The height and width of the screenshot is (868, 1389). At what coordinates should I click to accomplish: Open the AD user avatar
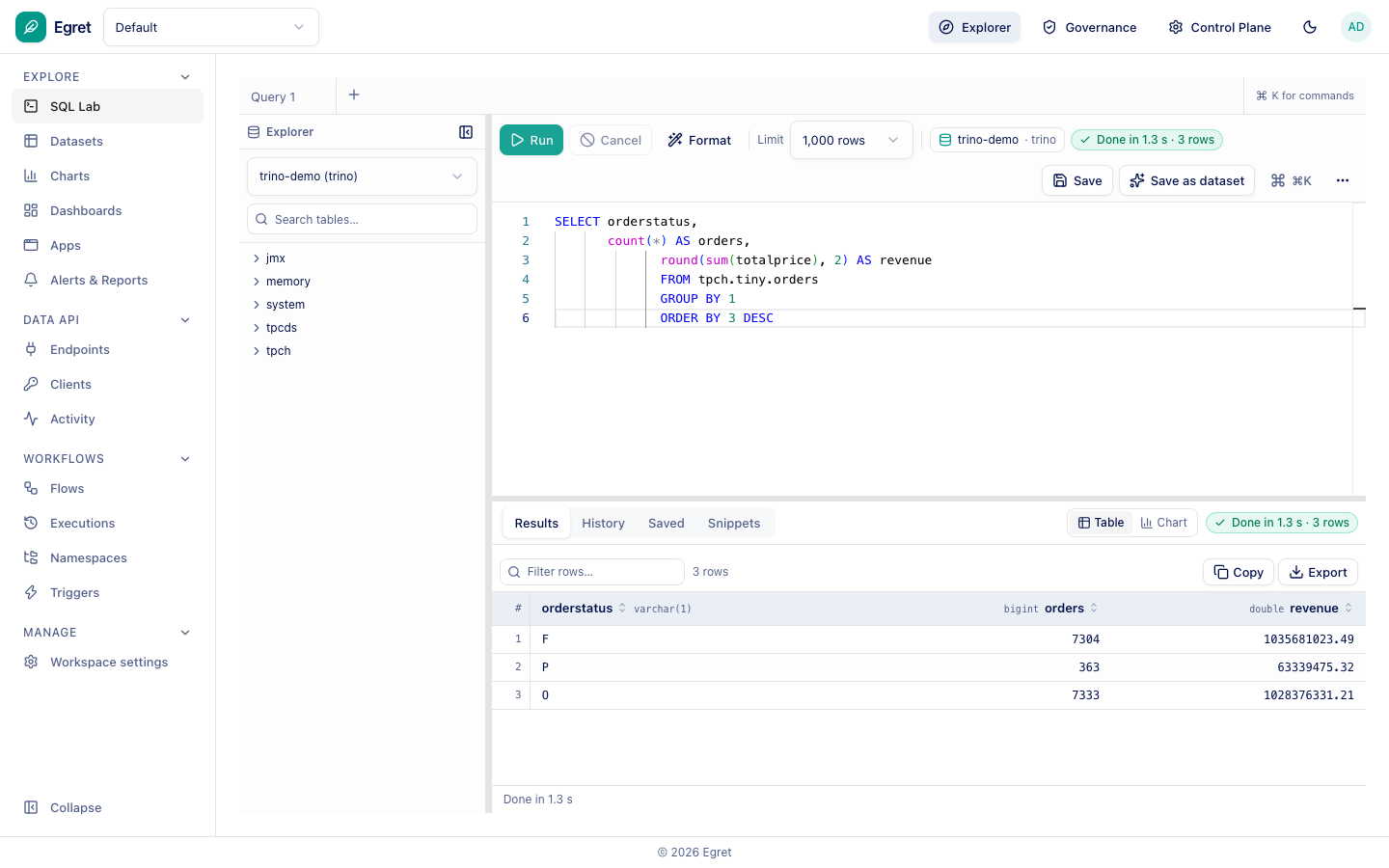tap(1356, 27)
